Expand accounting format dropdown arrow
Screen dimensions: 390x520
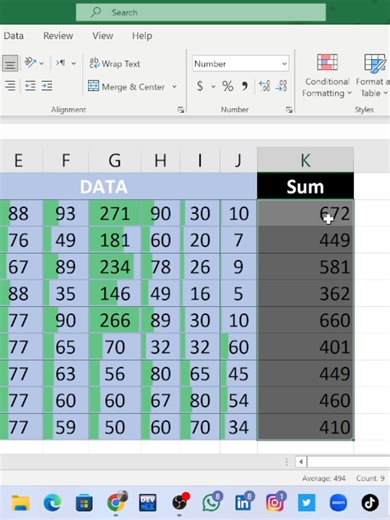point(213,87)
